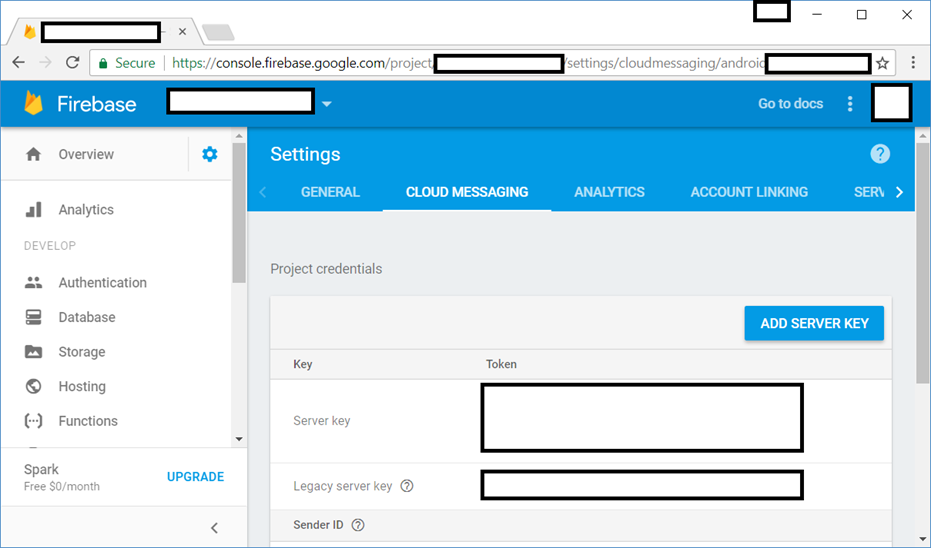Click sidebar scrollbar up arrow

tap(239, 136)
